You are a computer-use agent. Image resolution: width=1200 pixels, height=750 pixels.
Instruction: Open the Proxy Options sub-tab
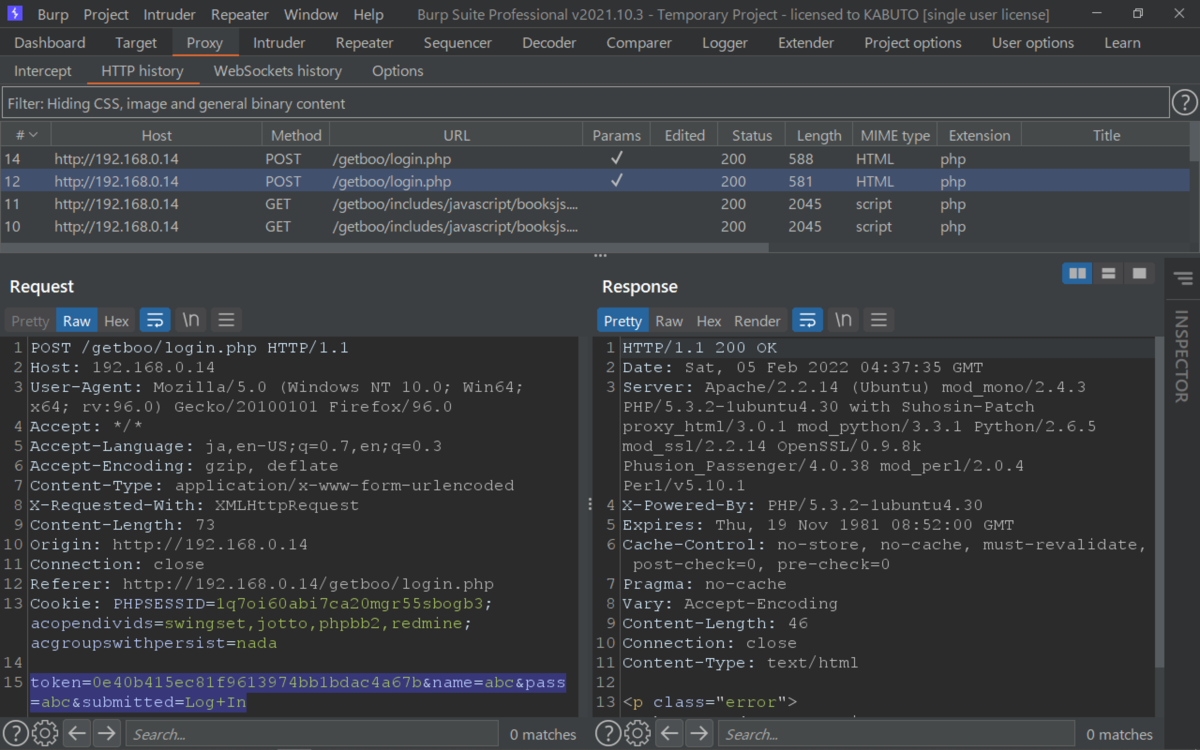click(398, 71)
